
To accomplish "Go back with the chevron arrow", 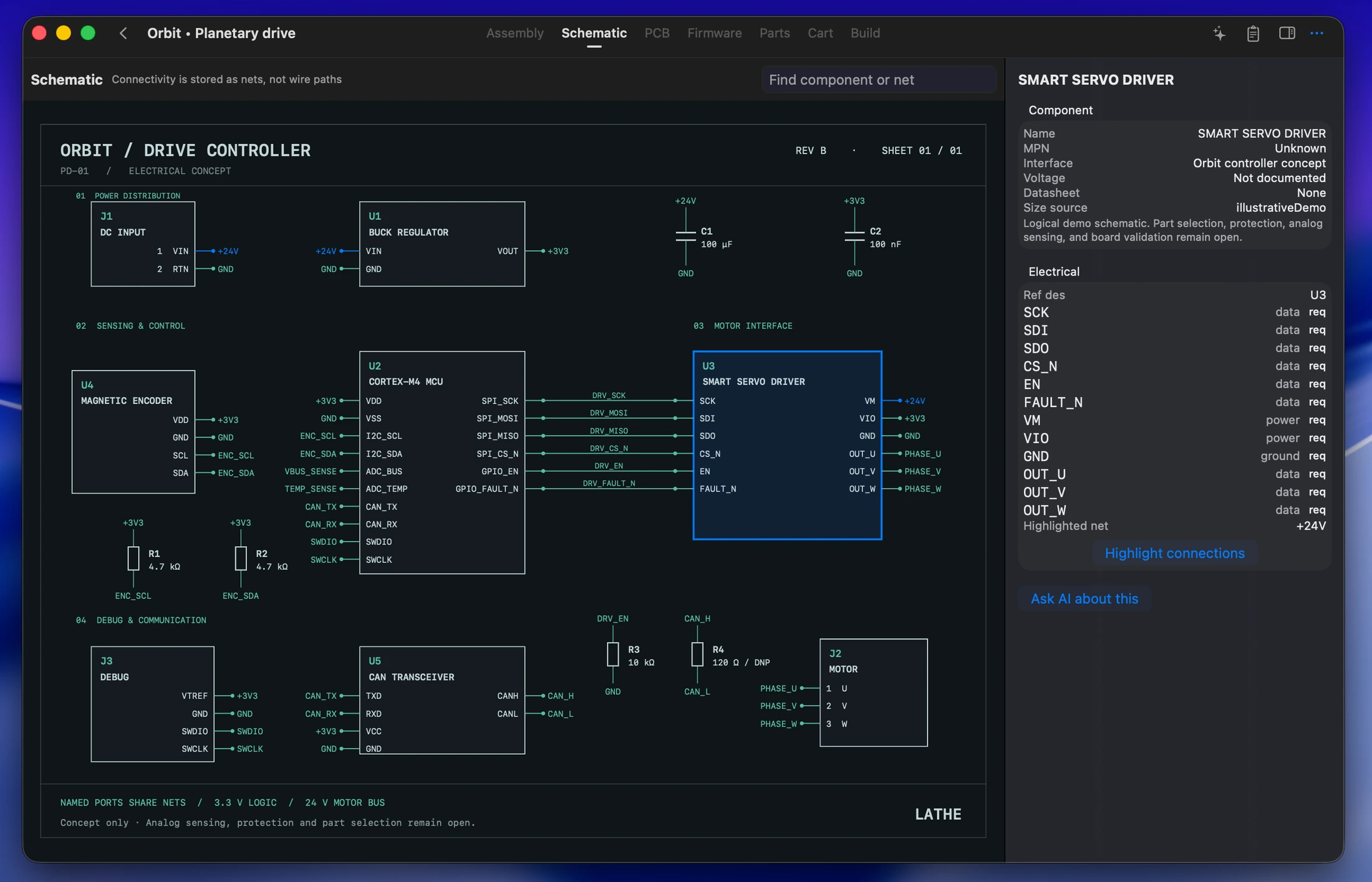I will tap(123, 33).
